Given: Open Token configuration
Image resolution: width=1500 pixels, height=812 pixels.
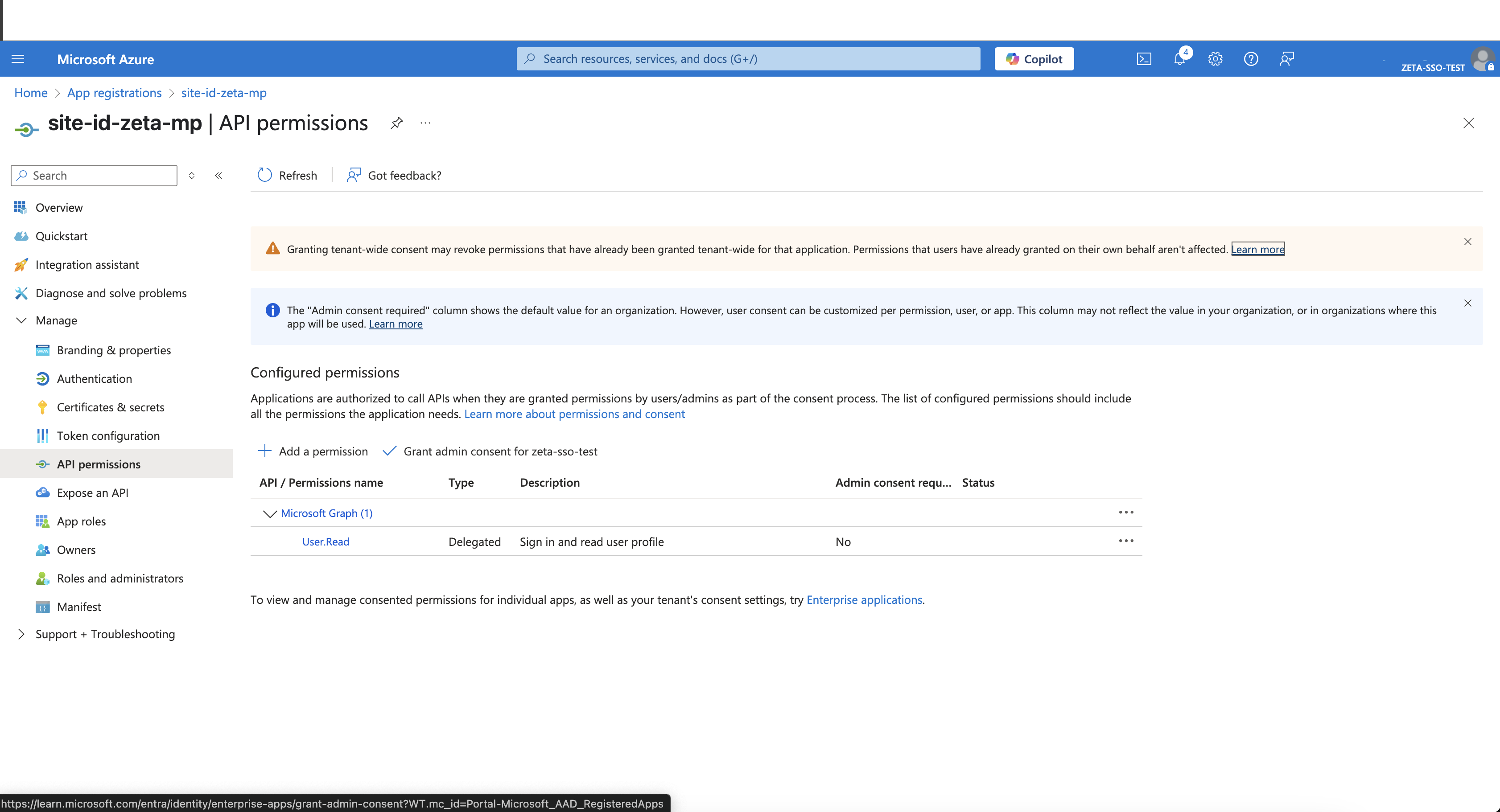Looking at the screenshot, I should click(108, 435).
